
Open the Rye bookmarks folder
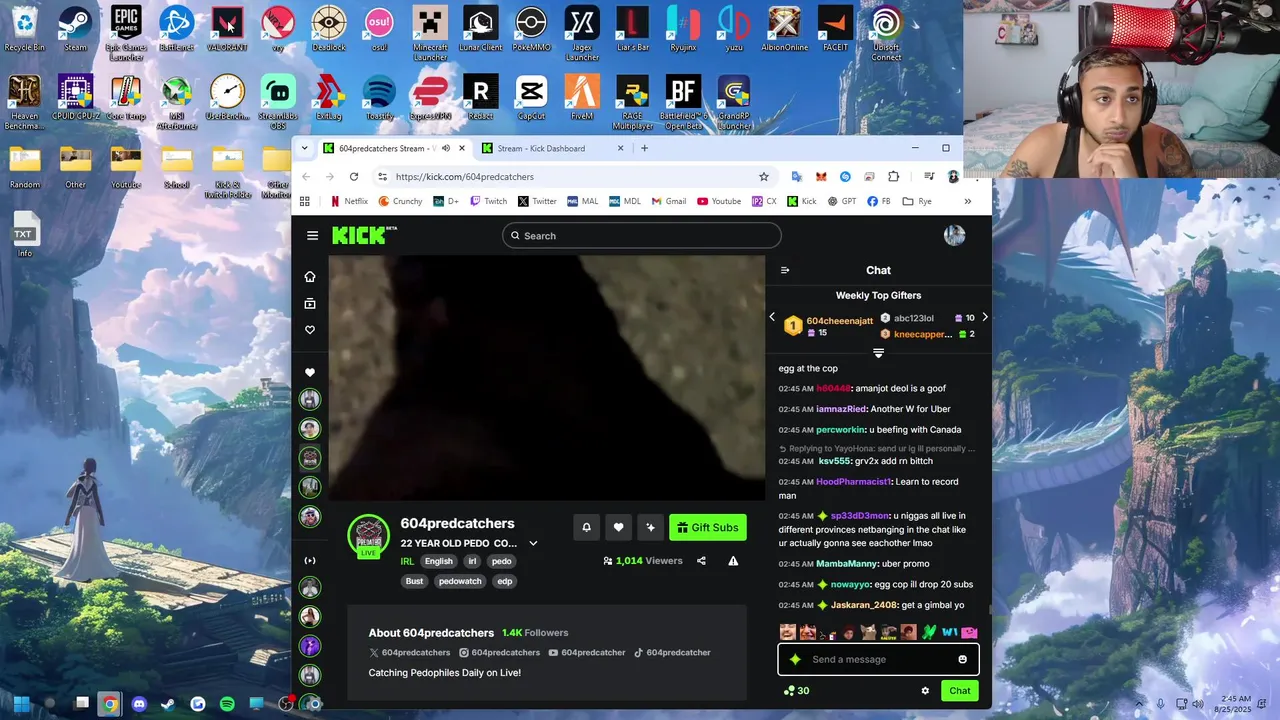point(917,201)
